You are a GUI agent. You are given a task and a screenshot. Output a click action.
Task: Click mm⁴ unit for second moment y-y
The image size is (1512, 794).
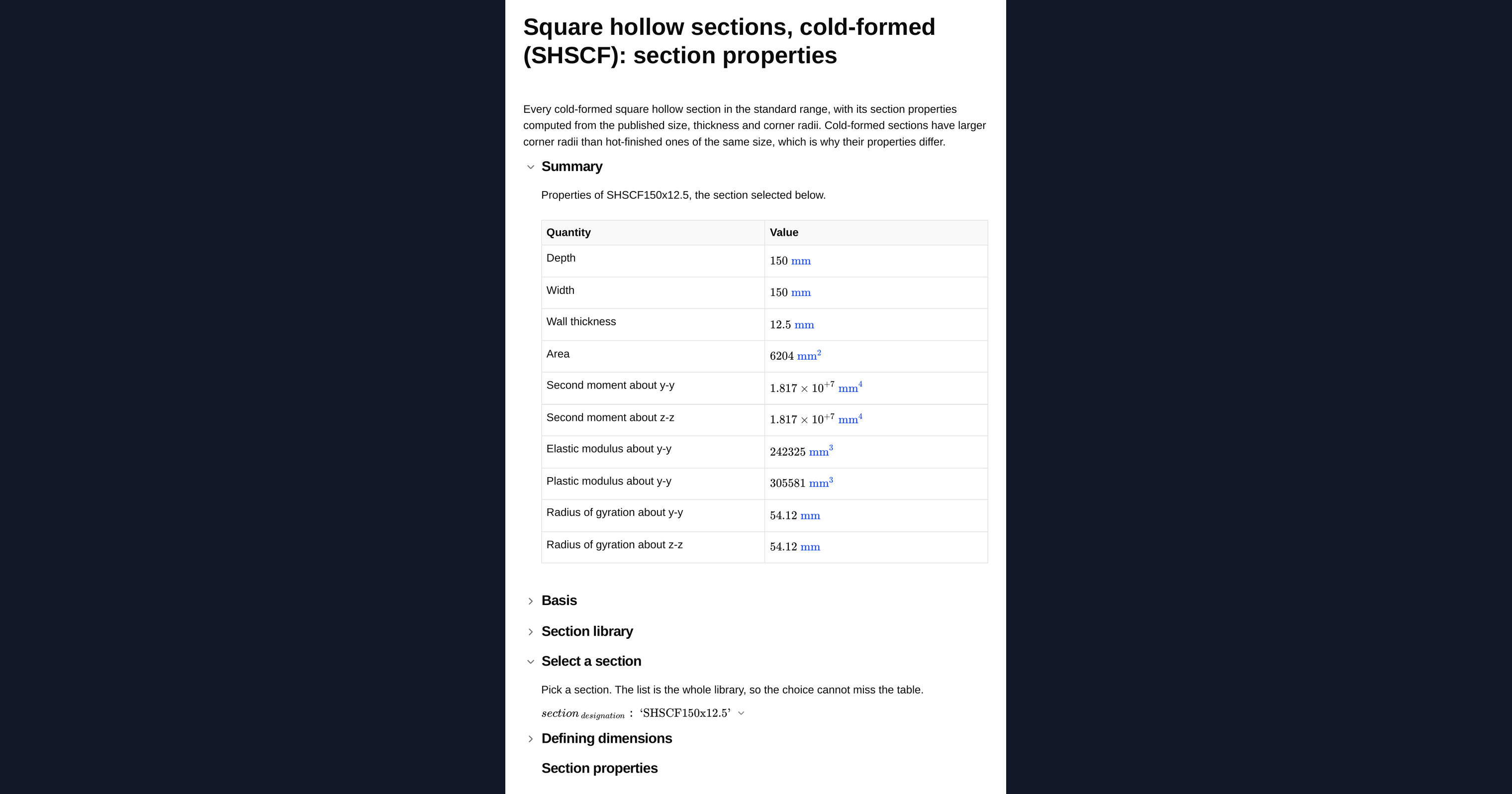(850, 388)
